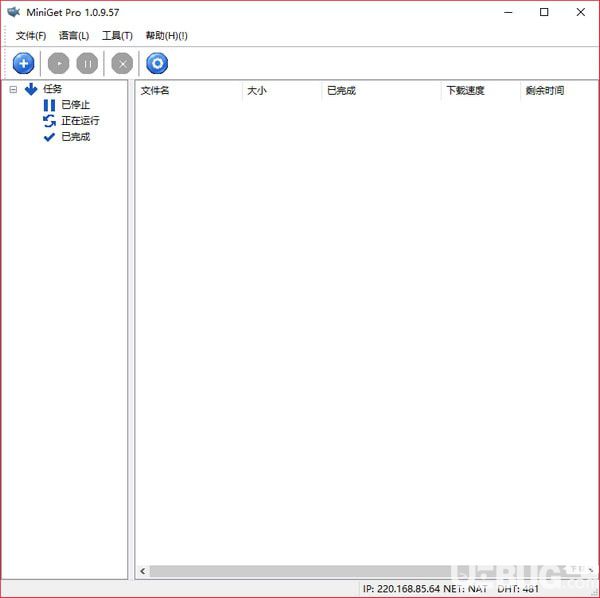Select the 已停止 tree item
Viewport: 600px width, 598px height.
(x=76, y=104)
